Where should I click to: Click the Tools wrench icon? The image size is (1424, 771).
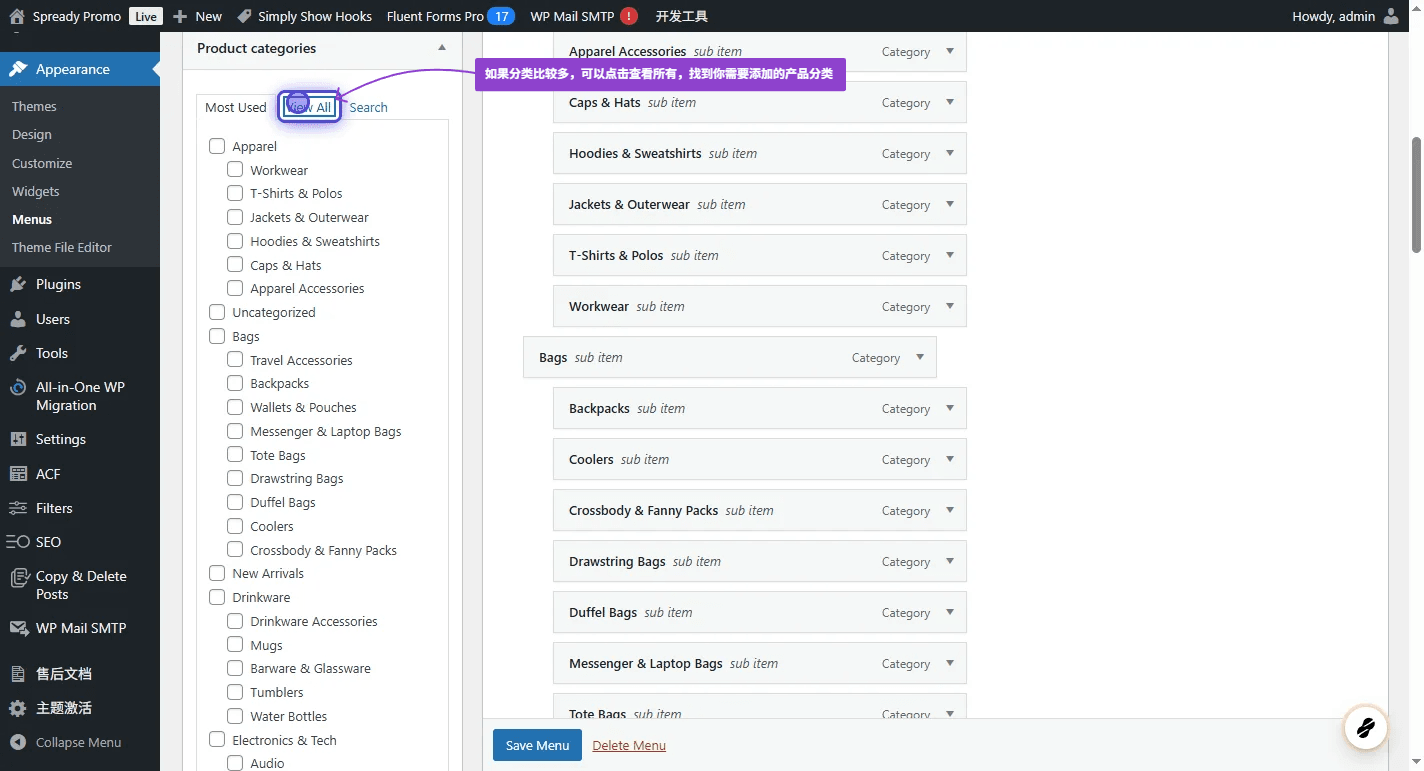[x=18, y=353]
